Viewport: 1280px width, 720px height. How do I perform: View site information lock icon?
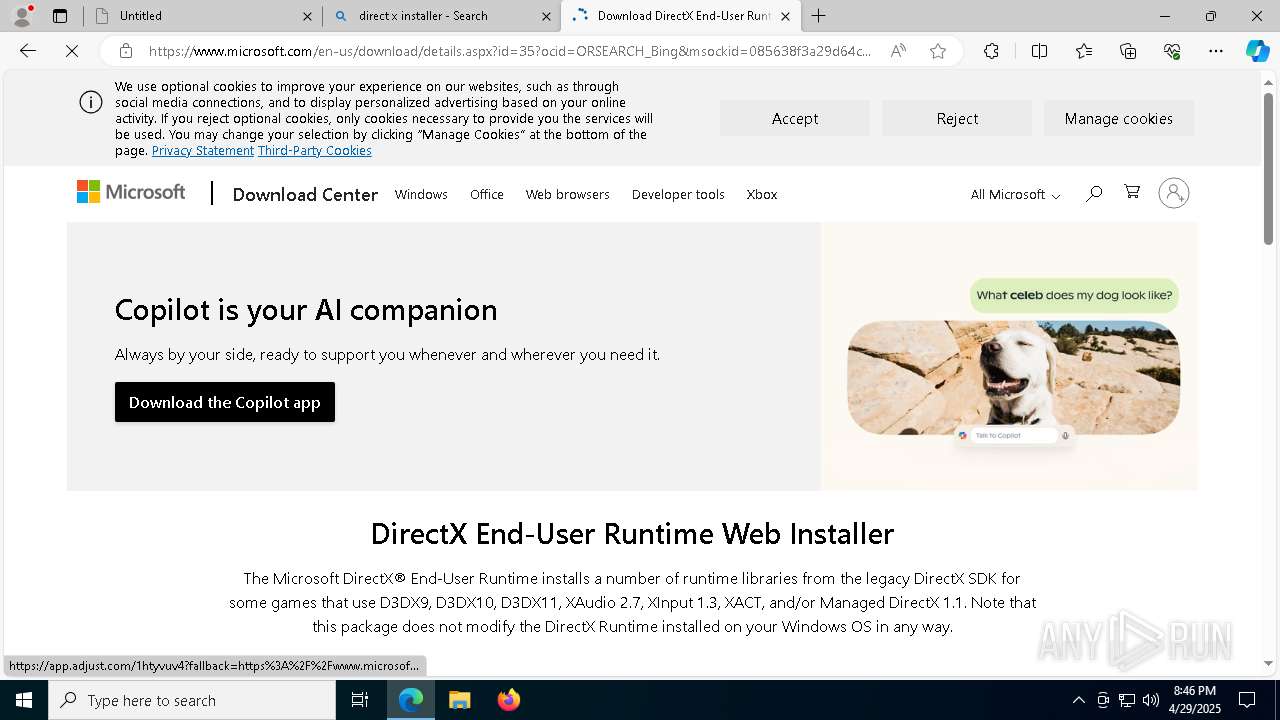click(x=126, y=51)
